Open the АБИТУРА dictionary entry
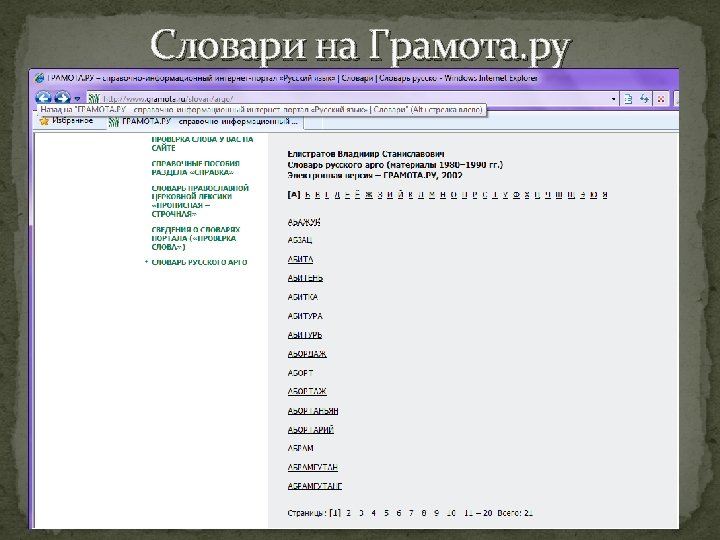Viewport: 720px width, 540px height. pyautogui.click(x=305, y=316)
